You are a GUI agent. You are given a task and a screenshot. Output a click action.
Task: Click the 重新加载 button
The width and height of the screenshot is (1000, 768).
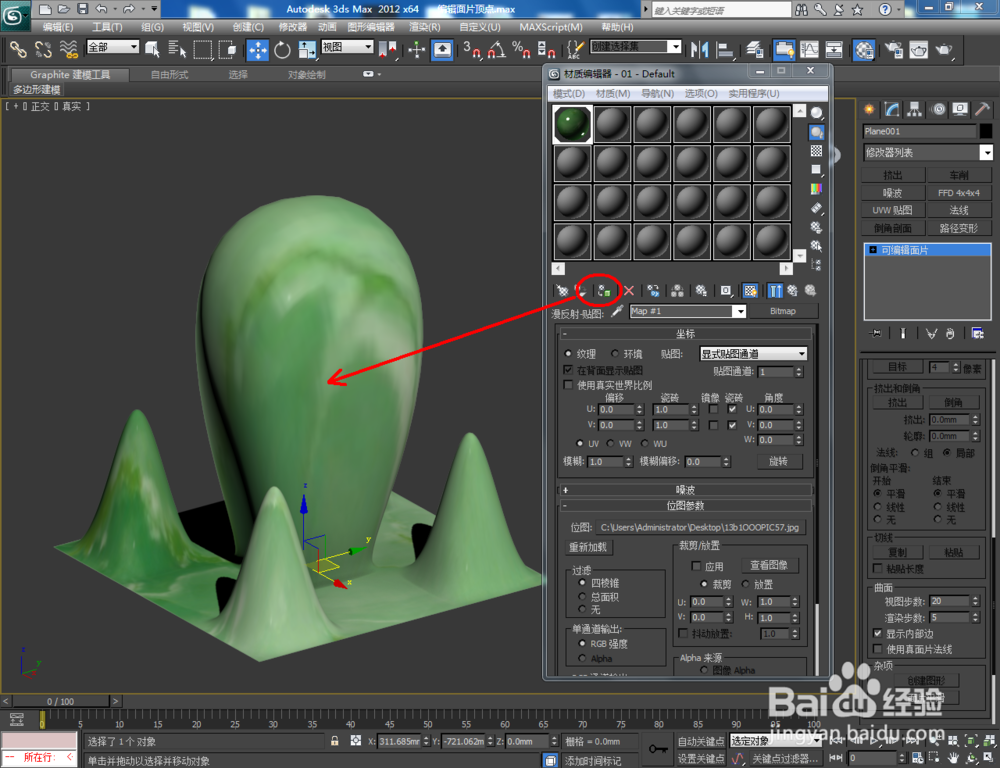[588, 547]
